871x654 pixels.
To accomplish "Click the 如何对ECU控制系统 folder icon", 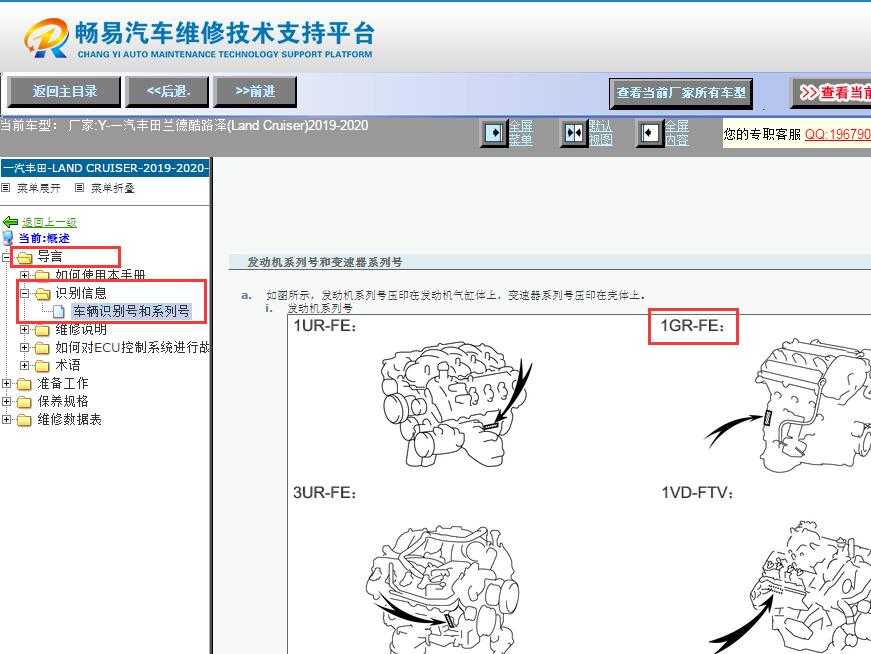I will [42, 348].
